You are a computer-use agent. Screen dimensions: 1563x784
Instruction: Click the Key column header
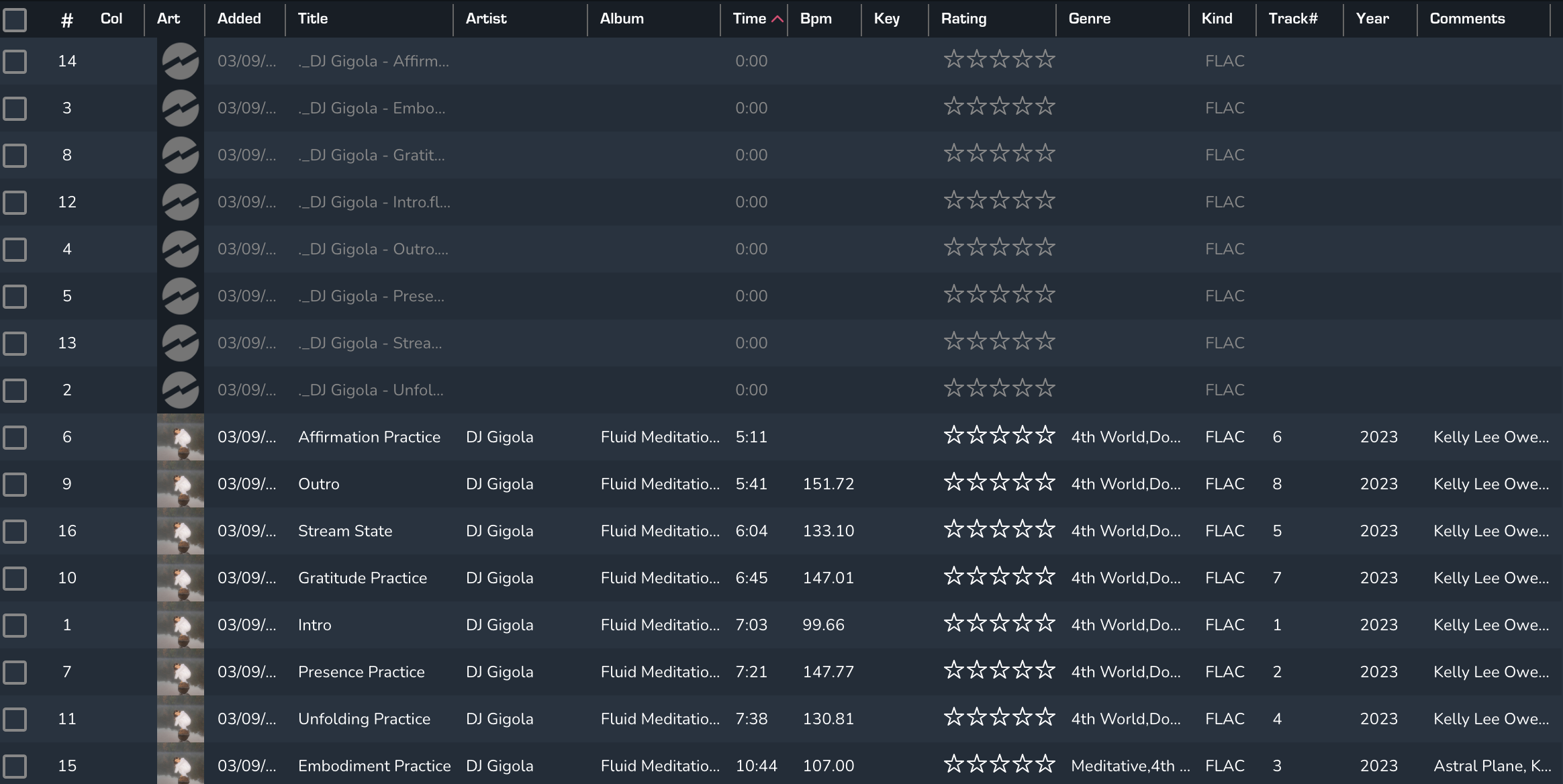(x=886, y=19)
